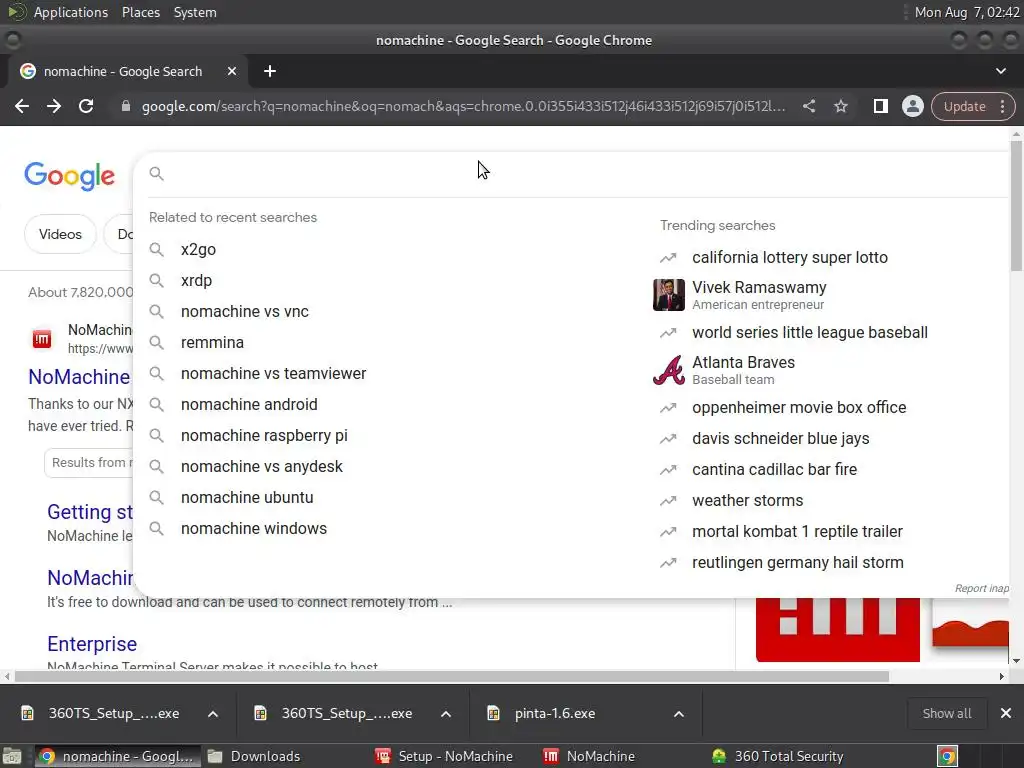
Task: Switch to Downloads window in taskbar
Action: click(x=253, y=756)
